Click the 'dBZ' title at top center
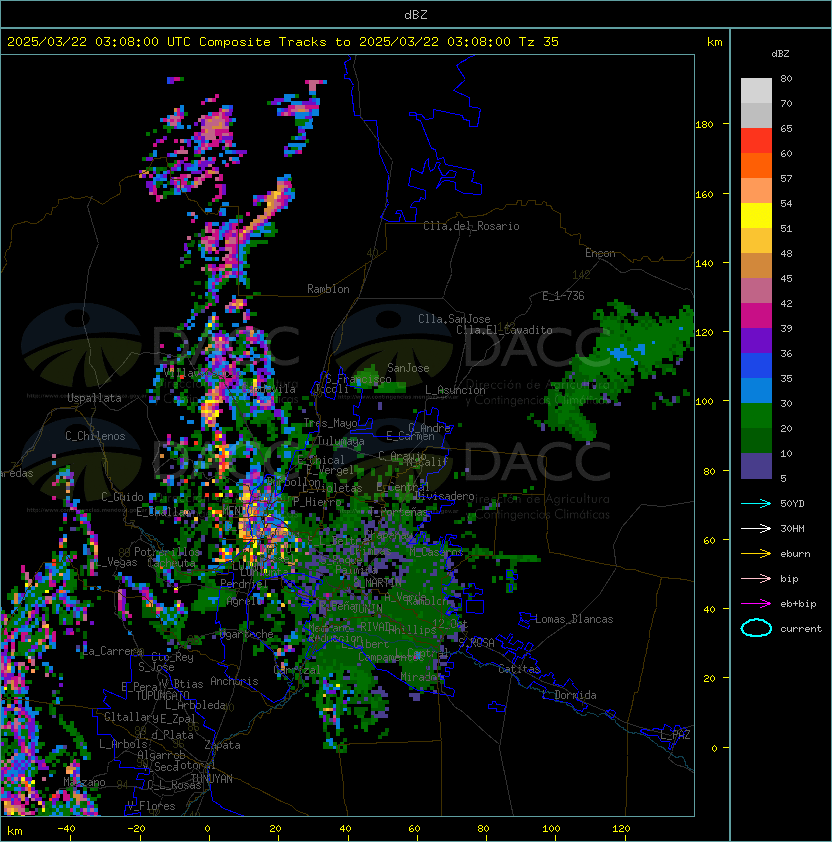Viewport: 832px width, 842px height. tap(416, 14)
